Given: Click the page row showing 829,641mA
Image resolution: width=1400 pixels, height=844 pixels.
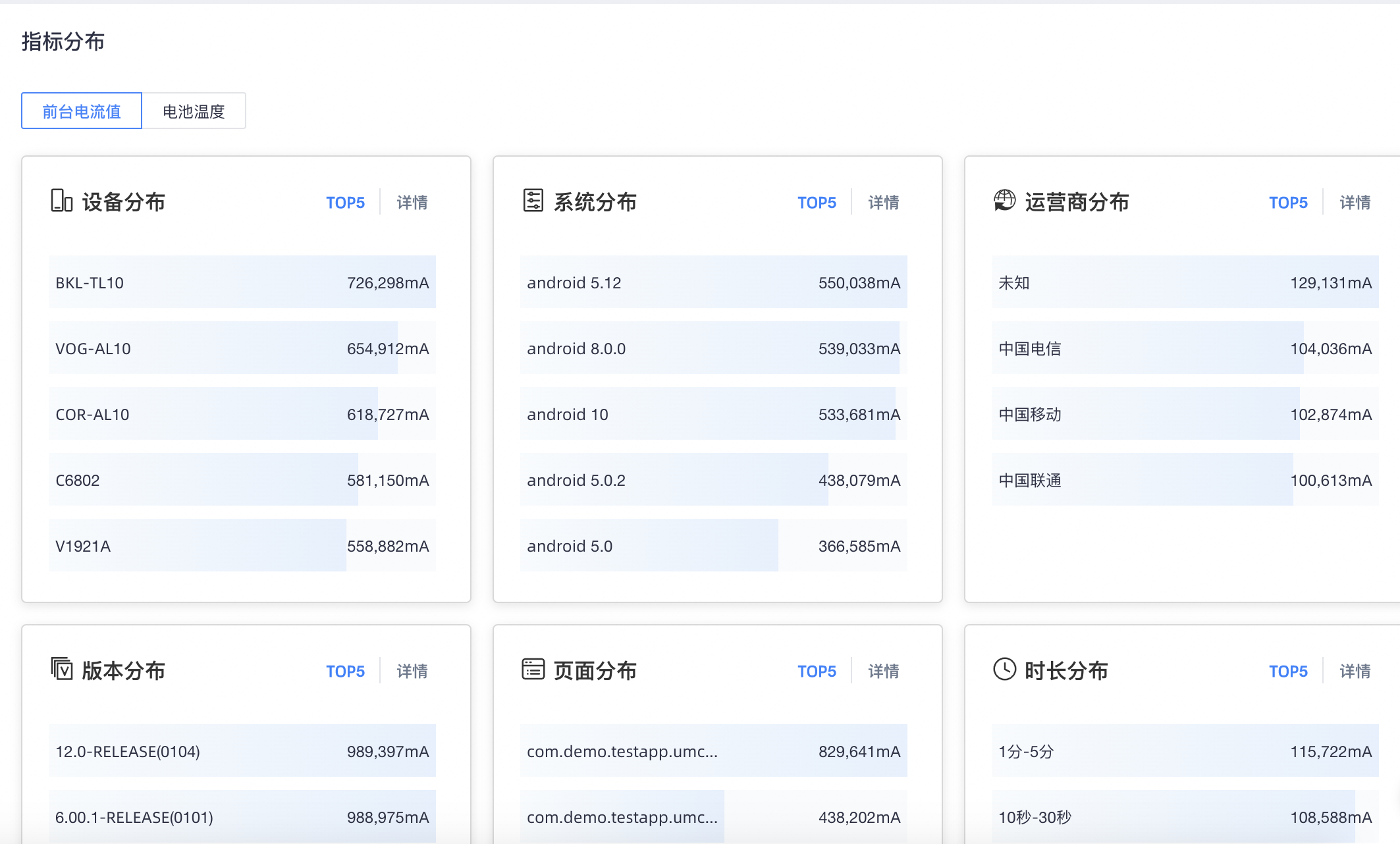Looking at the screenshot, I should pos(714,751).
